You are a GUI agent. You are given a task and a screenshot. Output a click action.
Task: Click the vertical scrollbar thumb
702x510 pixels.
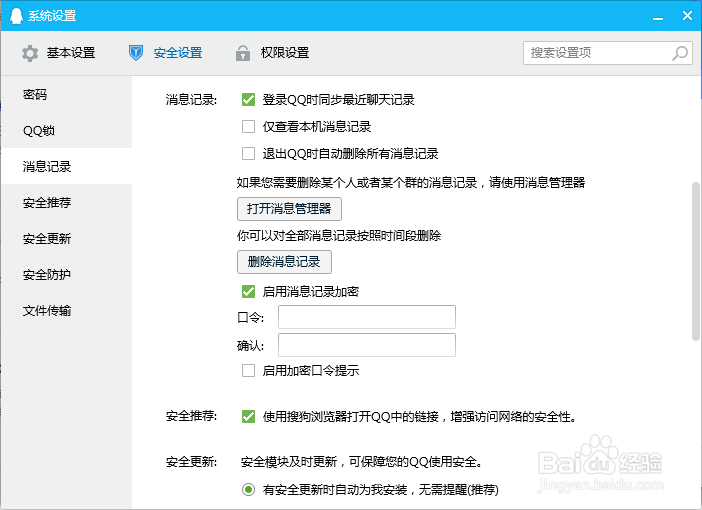coord(696,261)
